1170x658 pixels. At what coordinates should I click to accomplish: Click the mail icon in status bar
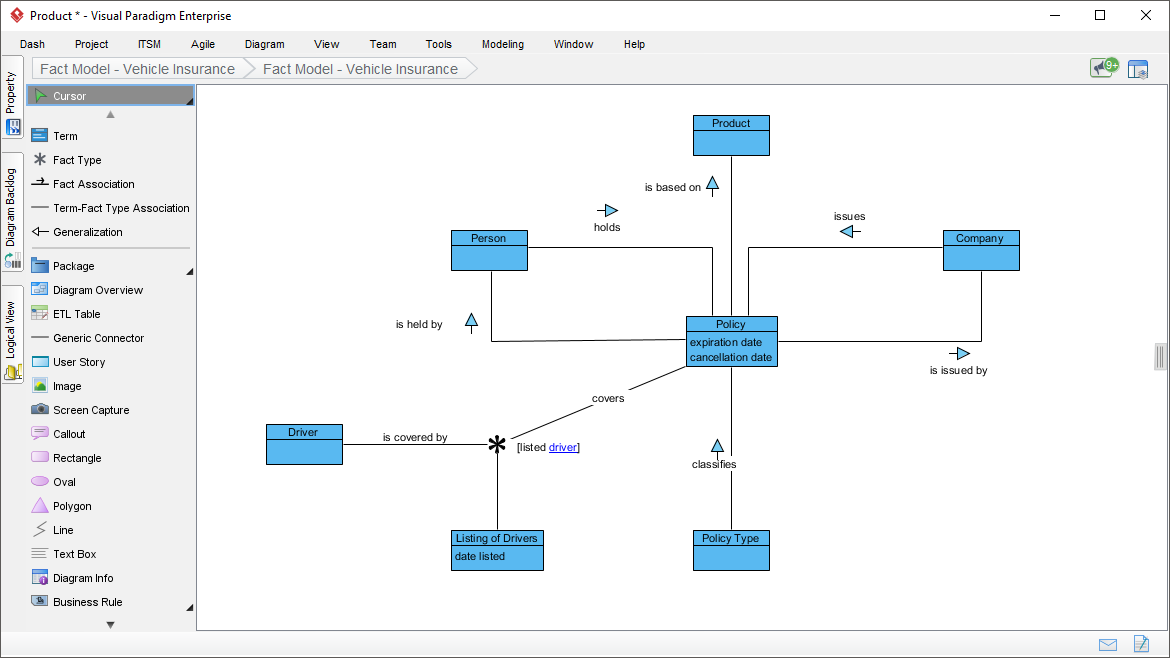point(1108,644)
